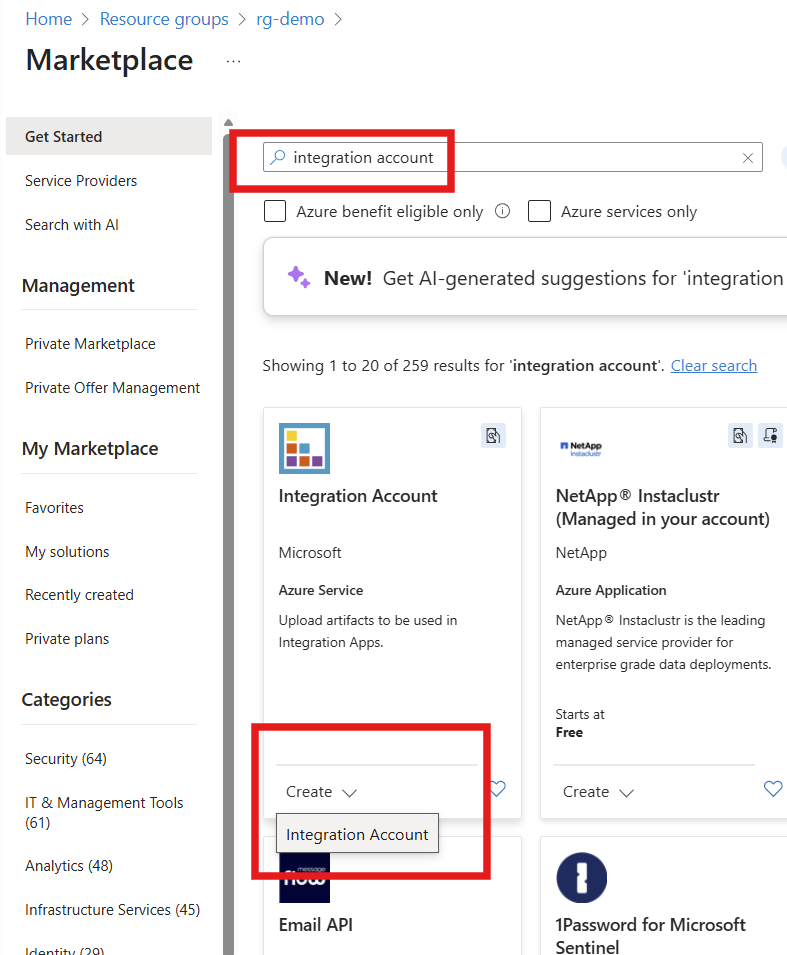The width and height of the screenshot is (787, 955).
Task: Go to the rg-demo breadcrumb
Action: coord(290,19)
